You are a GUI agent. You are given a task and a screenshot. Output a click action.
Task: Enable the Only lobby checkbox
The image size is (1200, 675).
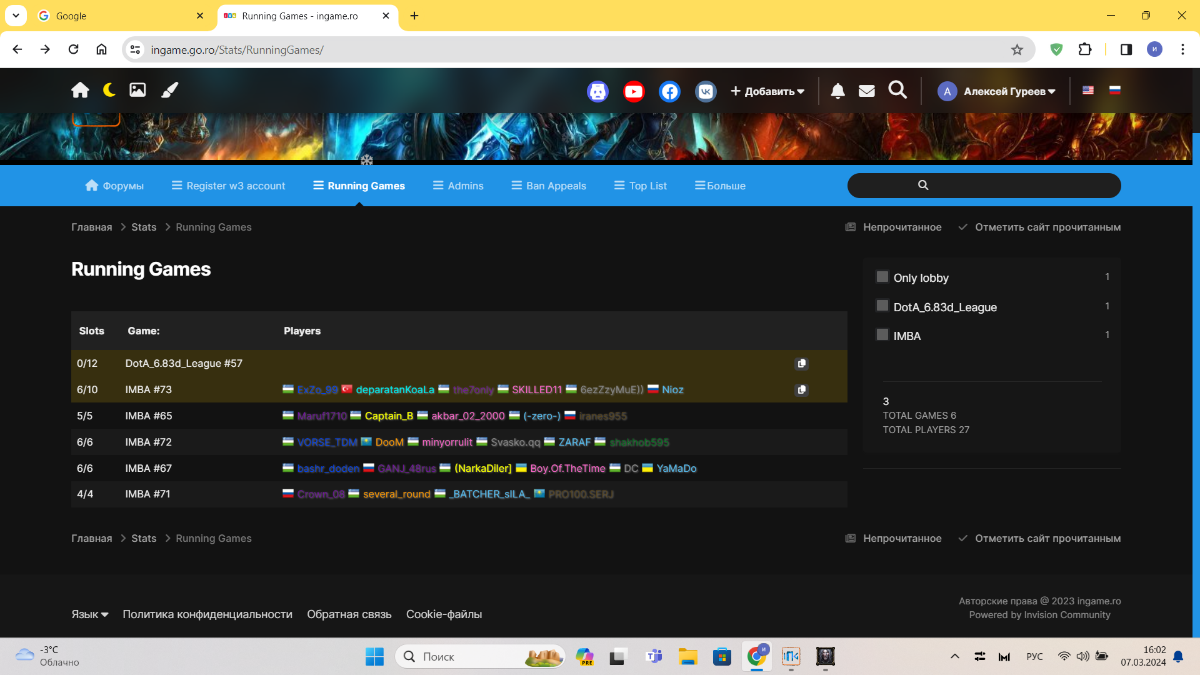pos(882,277)
